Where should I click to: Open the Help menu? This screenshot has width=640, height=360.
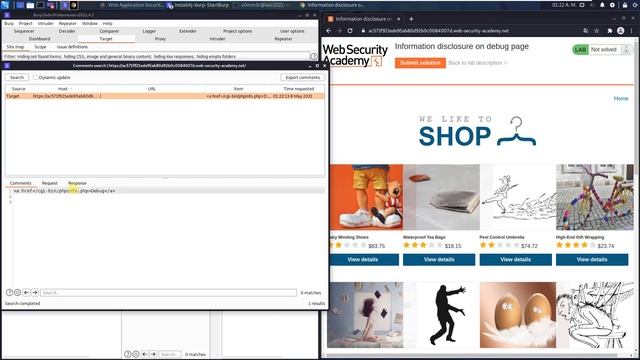click(x=107, y=23)
